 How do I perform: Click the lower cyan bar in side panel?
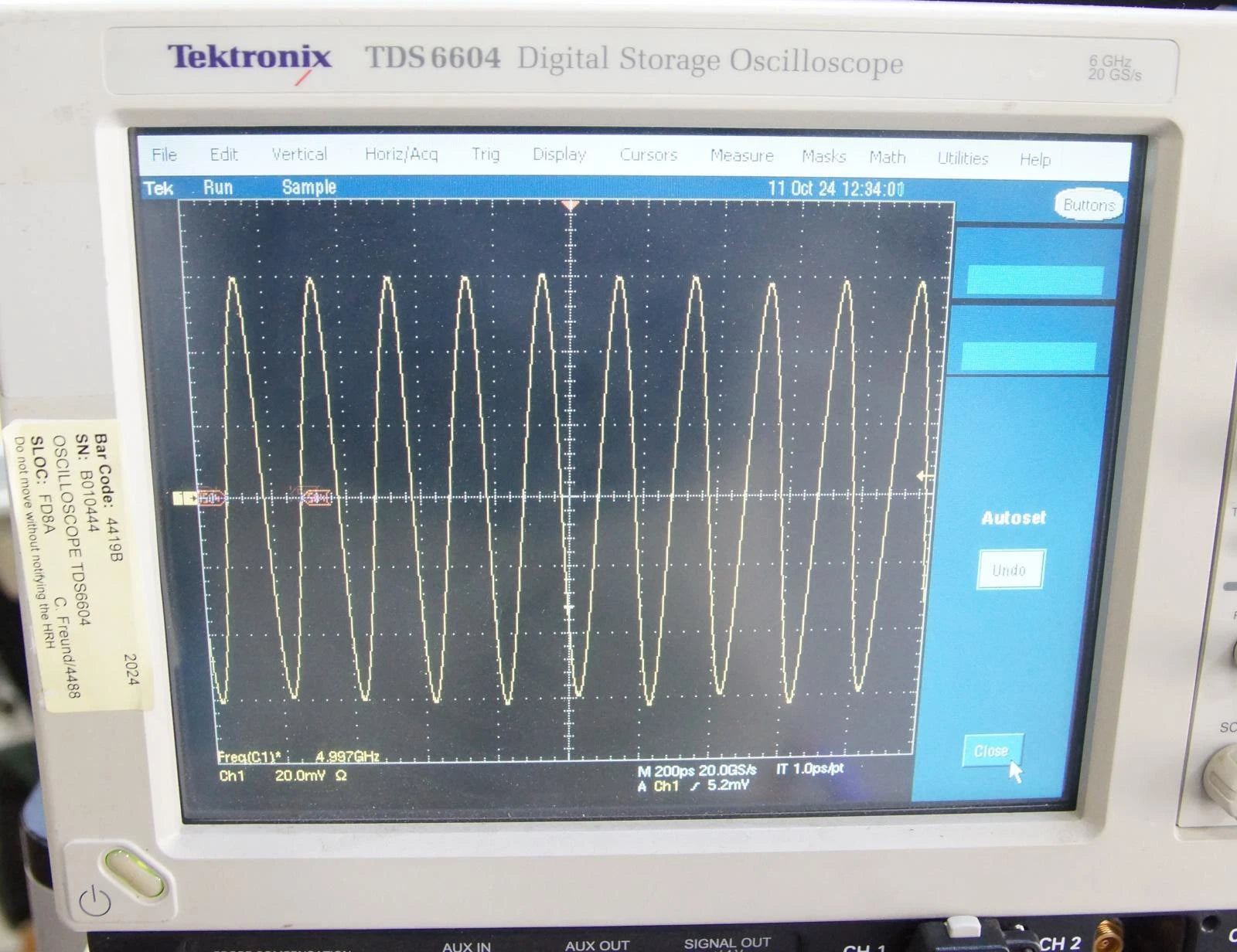point(1029,356)
